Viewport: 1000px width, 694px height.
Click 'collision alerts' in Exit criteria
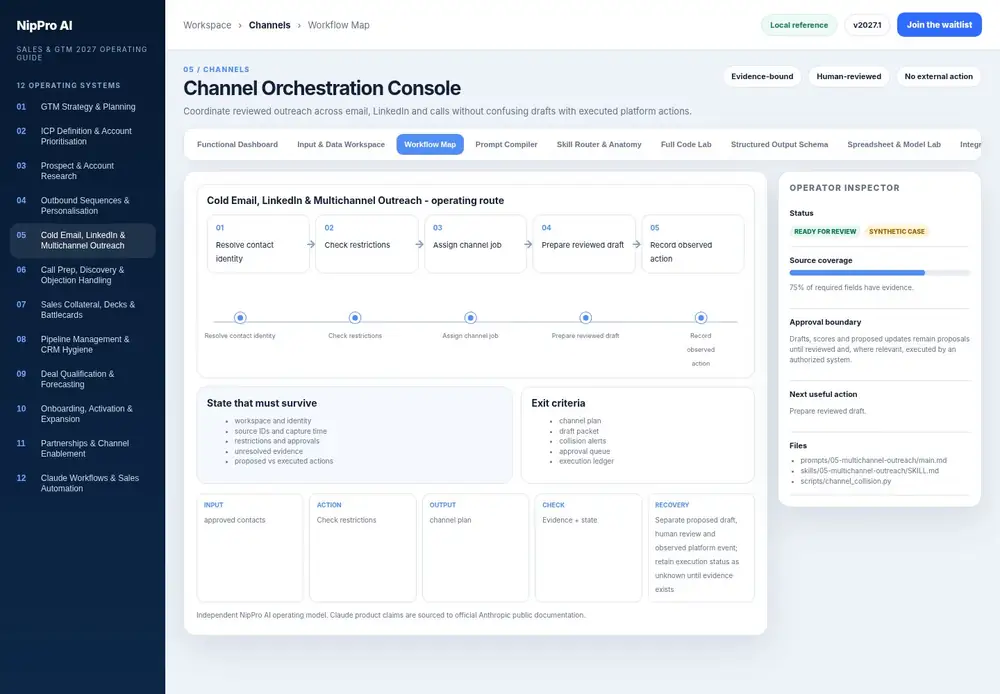point(582,441)
